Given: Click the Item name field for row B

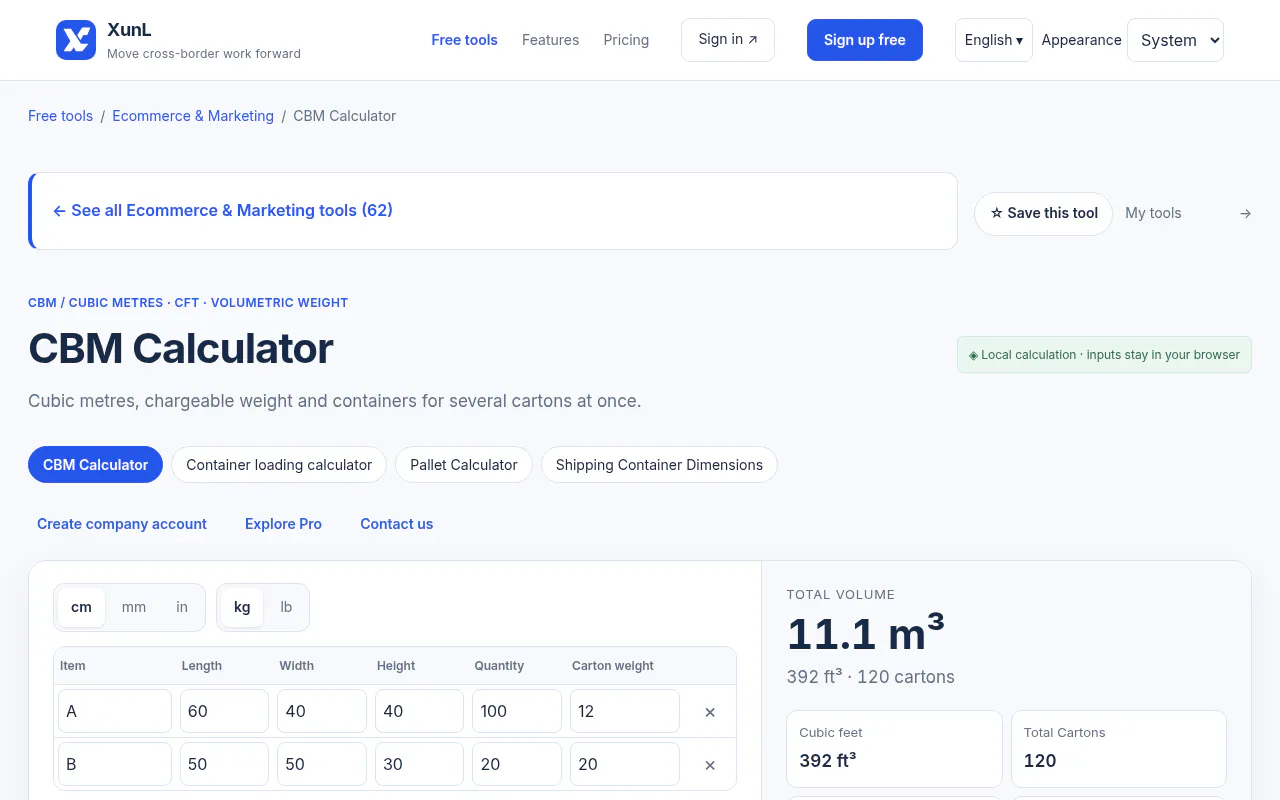Looking at the screenshot, I should click(115, 764).
